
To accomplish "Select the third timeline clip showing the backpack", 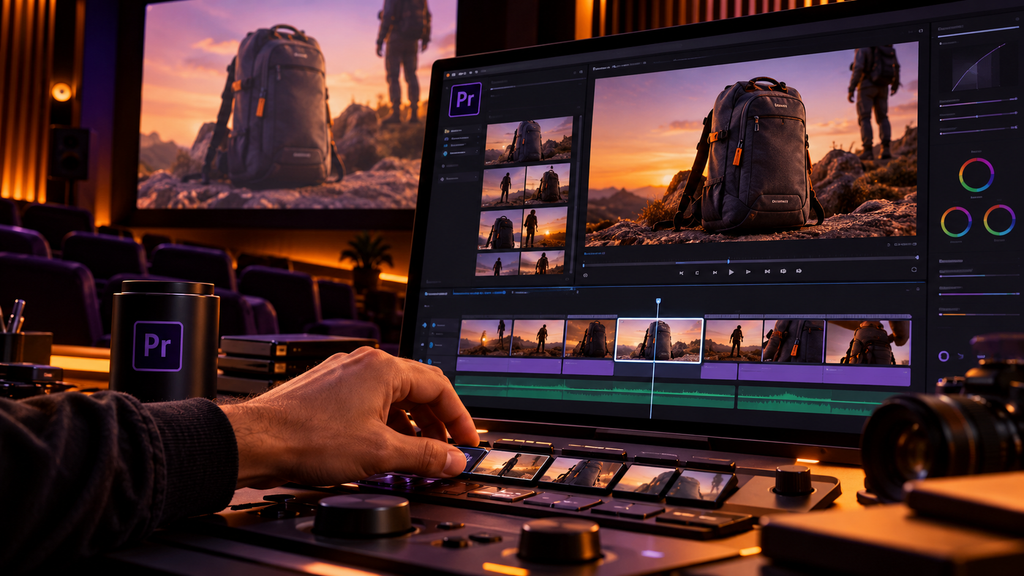I will [x=590, y=338].
